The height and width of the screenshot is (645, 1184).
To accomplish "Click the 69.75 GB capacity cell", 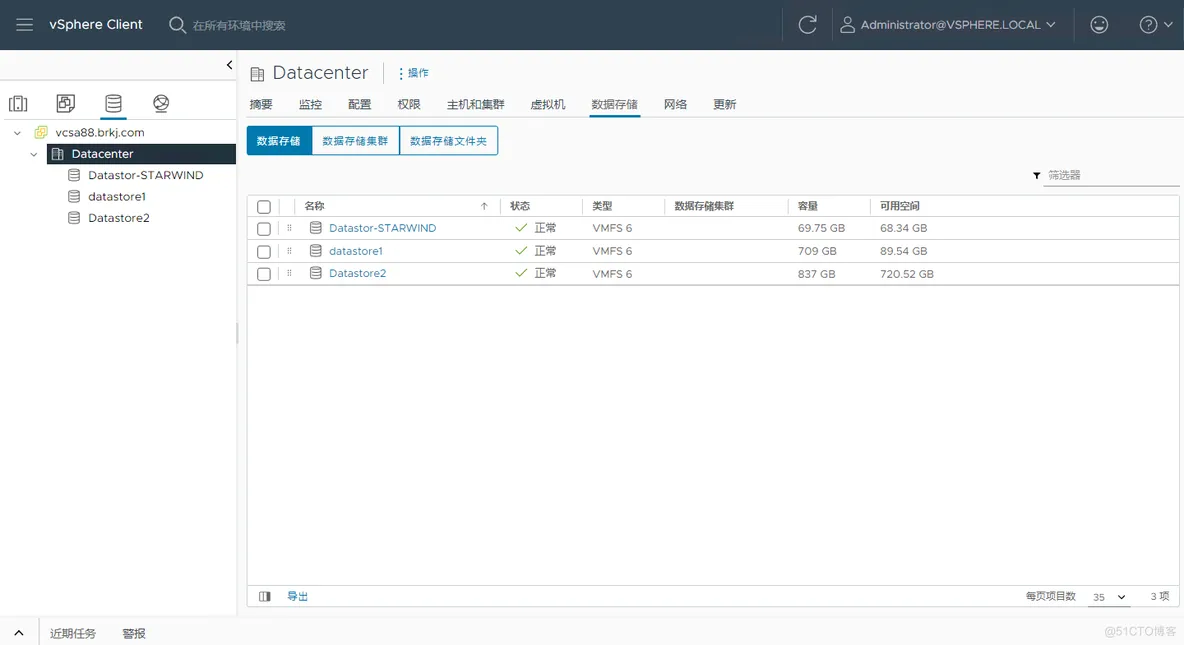I will (821, 228).
